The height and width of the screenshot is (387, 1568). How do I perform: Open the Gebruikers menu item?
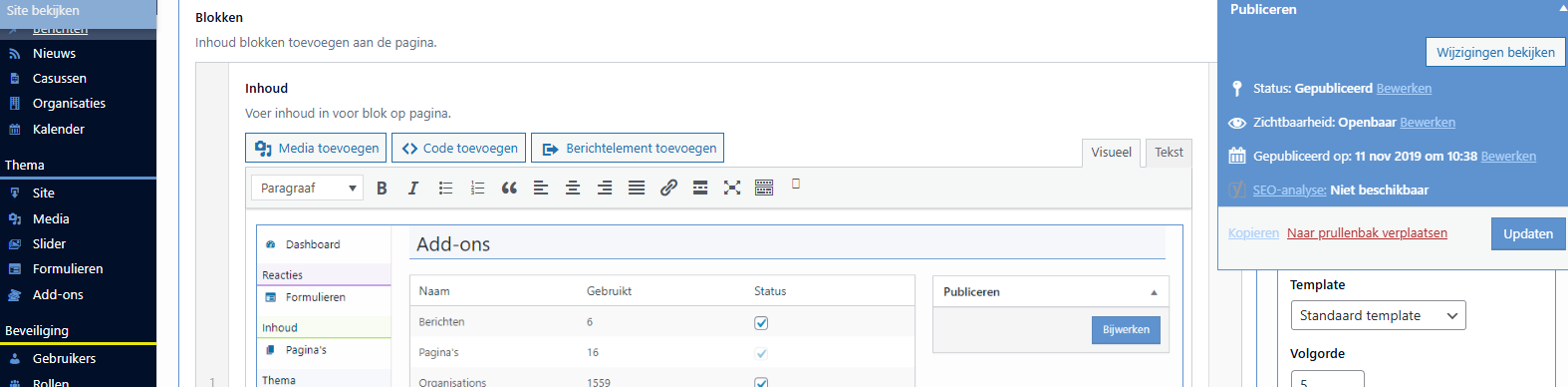64,359
